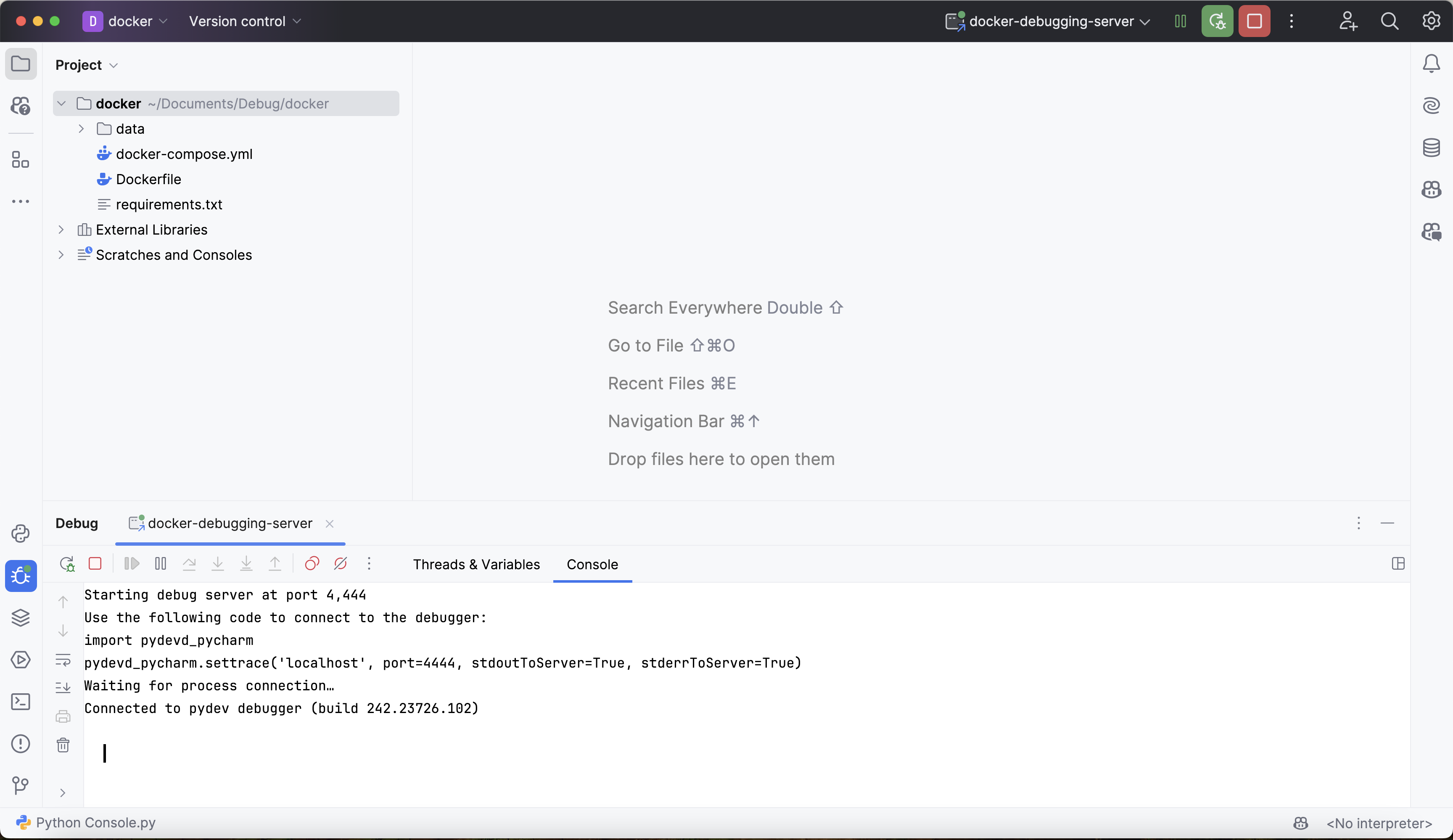The width and height of the screenshot is (1453, 840).
Task: Expand the data folder in project tree
Action: tap(81, 129)
